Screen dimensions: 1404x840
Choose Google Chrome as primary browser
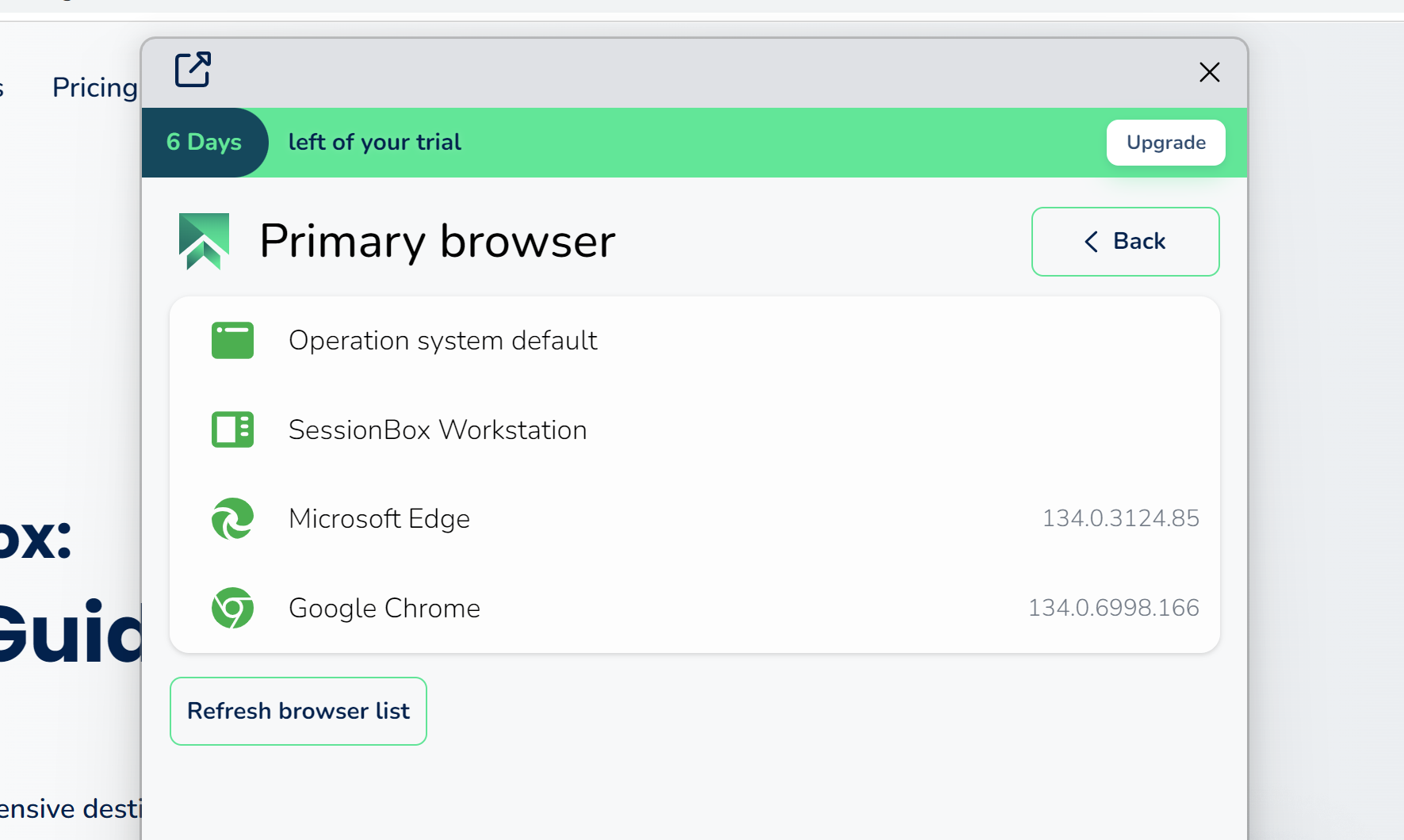click(x=694, y=608)
